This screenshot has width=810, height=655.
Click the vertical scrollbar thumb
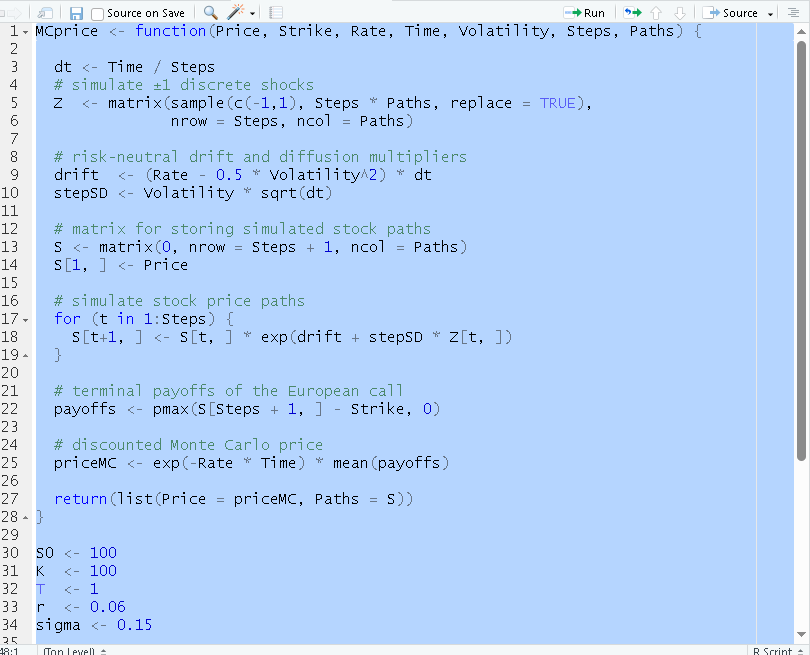point(801,250)
